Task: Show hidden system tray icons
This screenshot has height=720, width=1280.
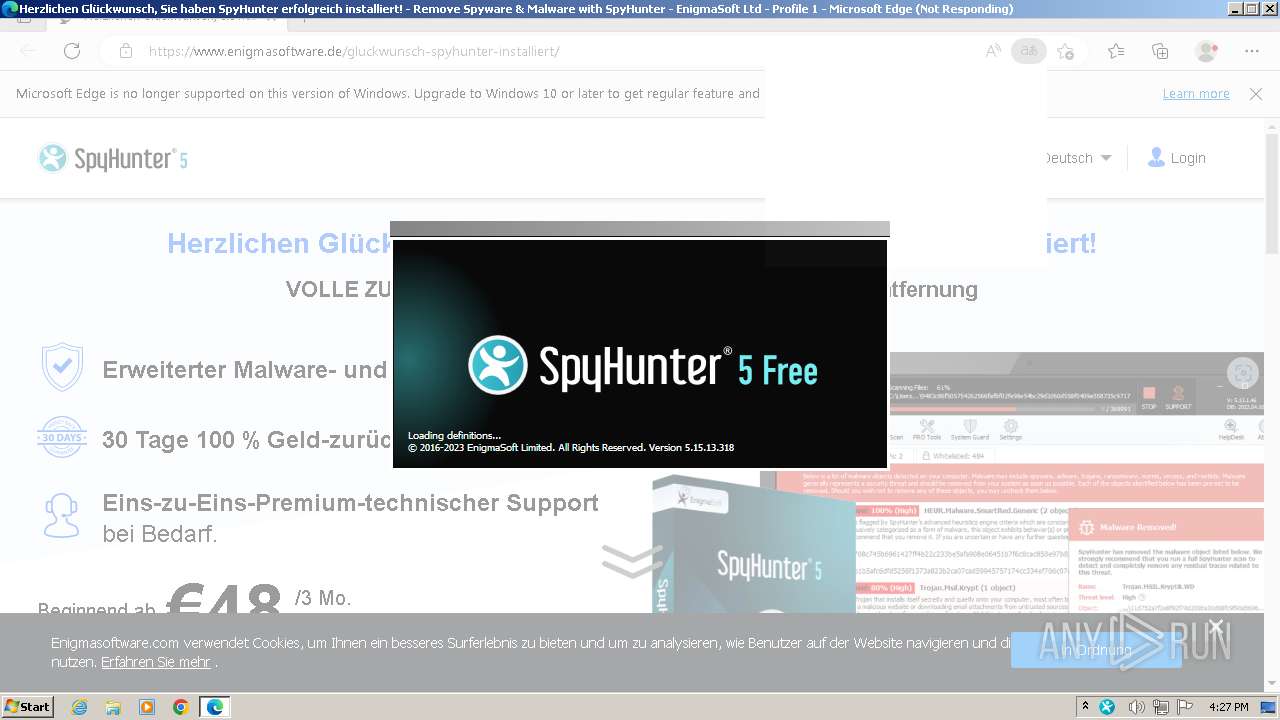Action: (x=1086, y=707)
